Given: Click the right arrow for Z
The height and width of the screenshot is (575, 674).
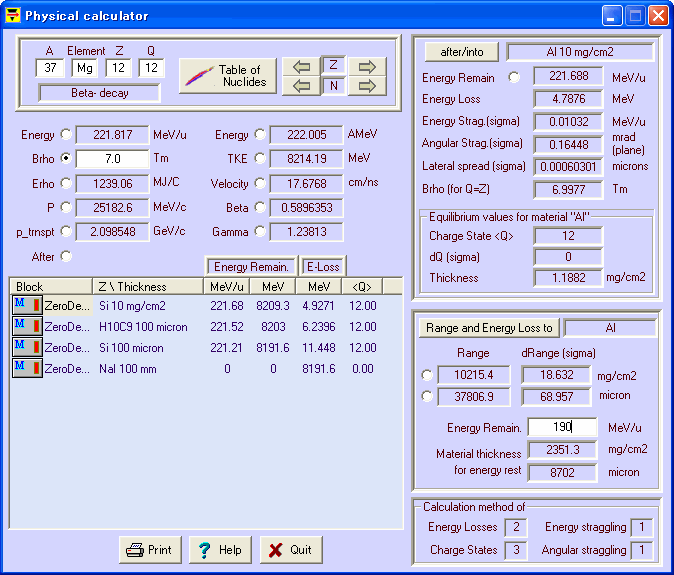Looking at the screenshot, I should click(x=367, y=67).
